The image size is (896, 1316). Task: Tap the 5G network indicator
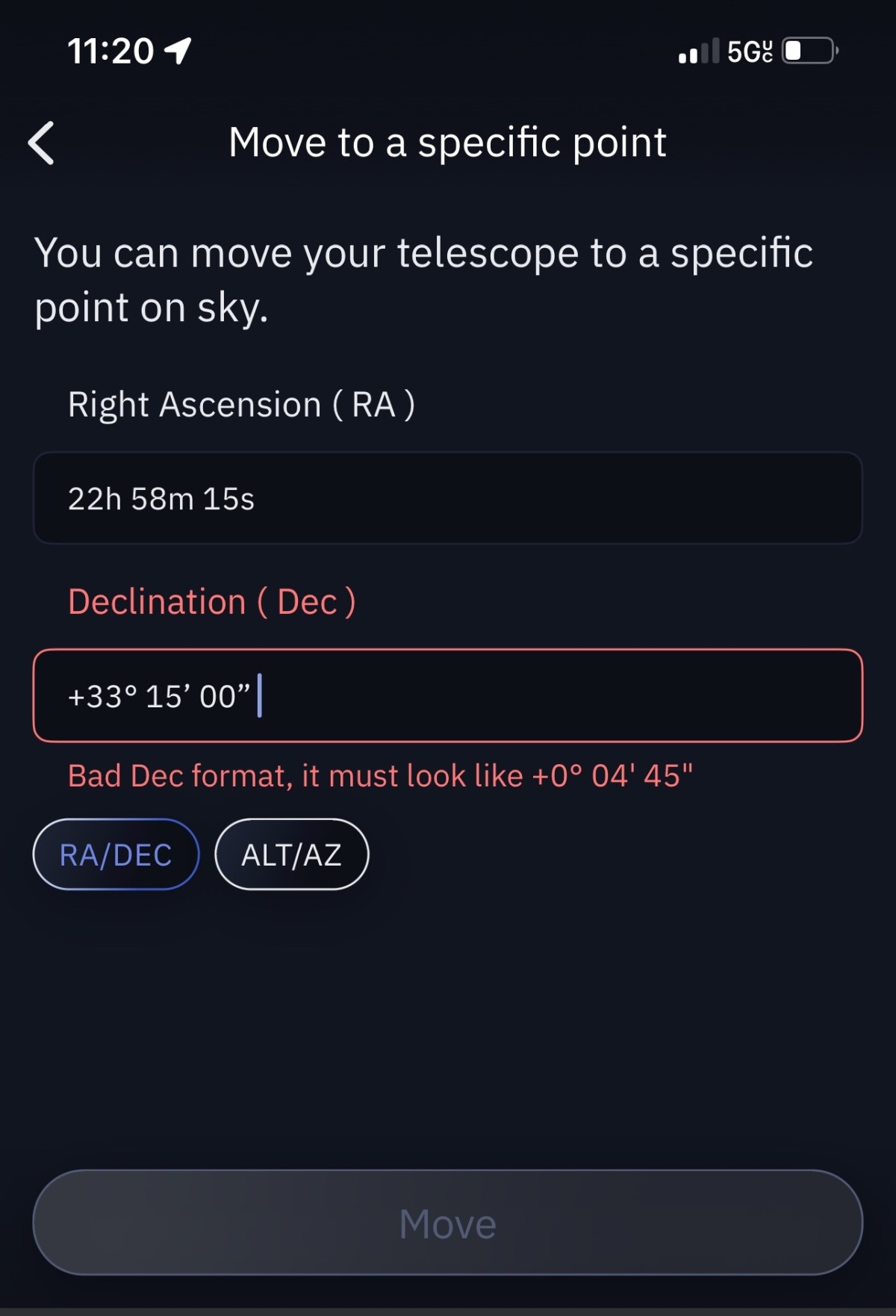point(750,52)
